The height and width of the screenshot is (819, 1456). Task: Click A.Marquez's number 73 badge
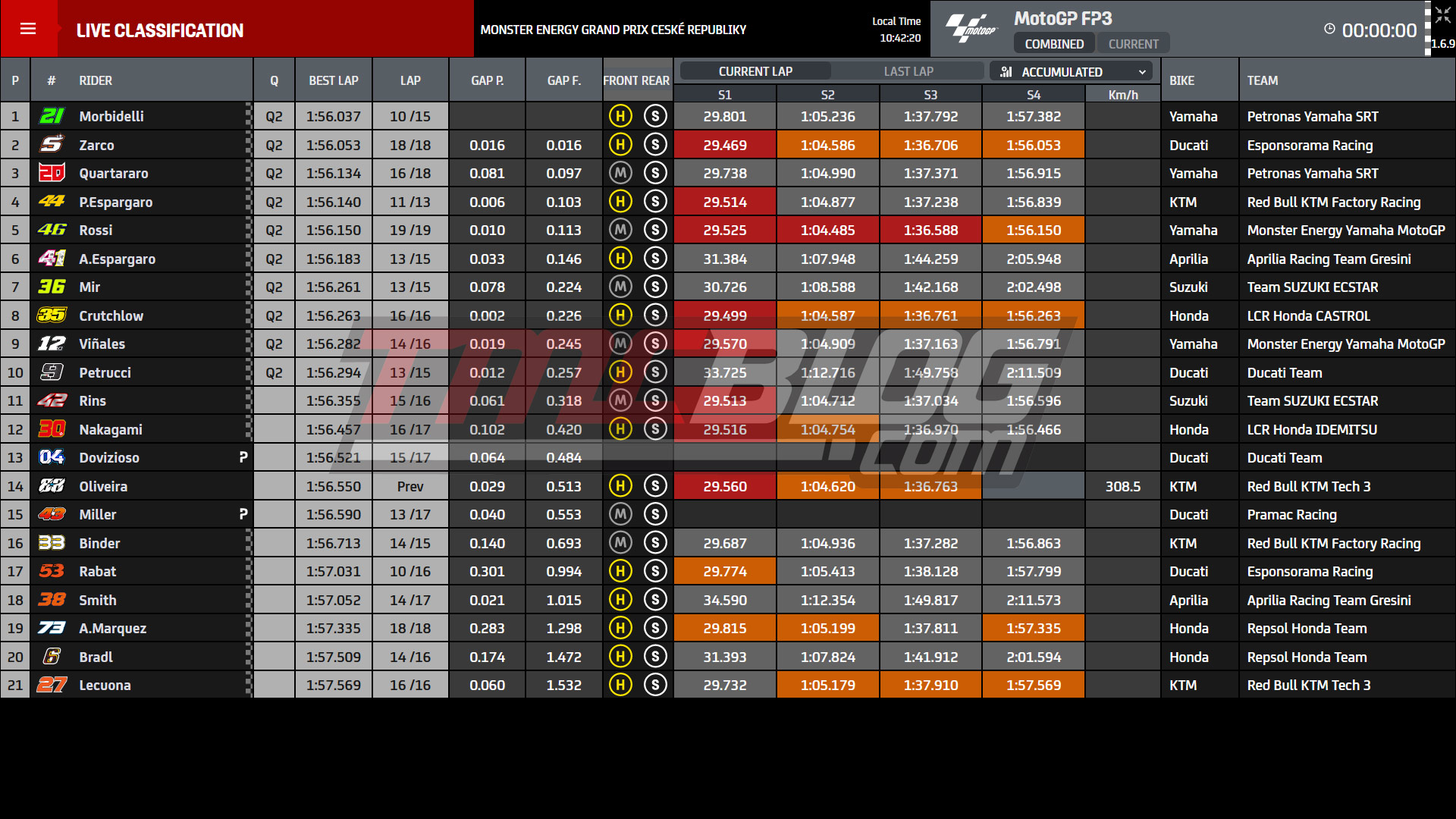(x=52, y=628)
